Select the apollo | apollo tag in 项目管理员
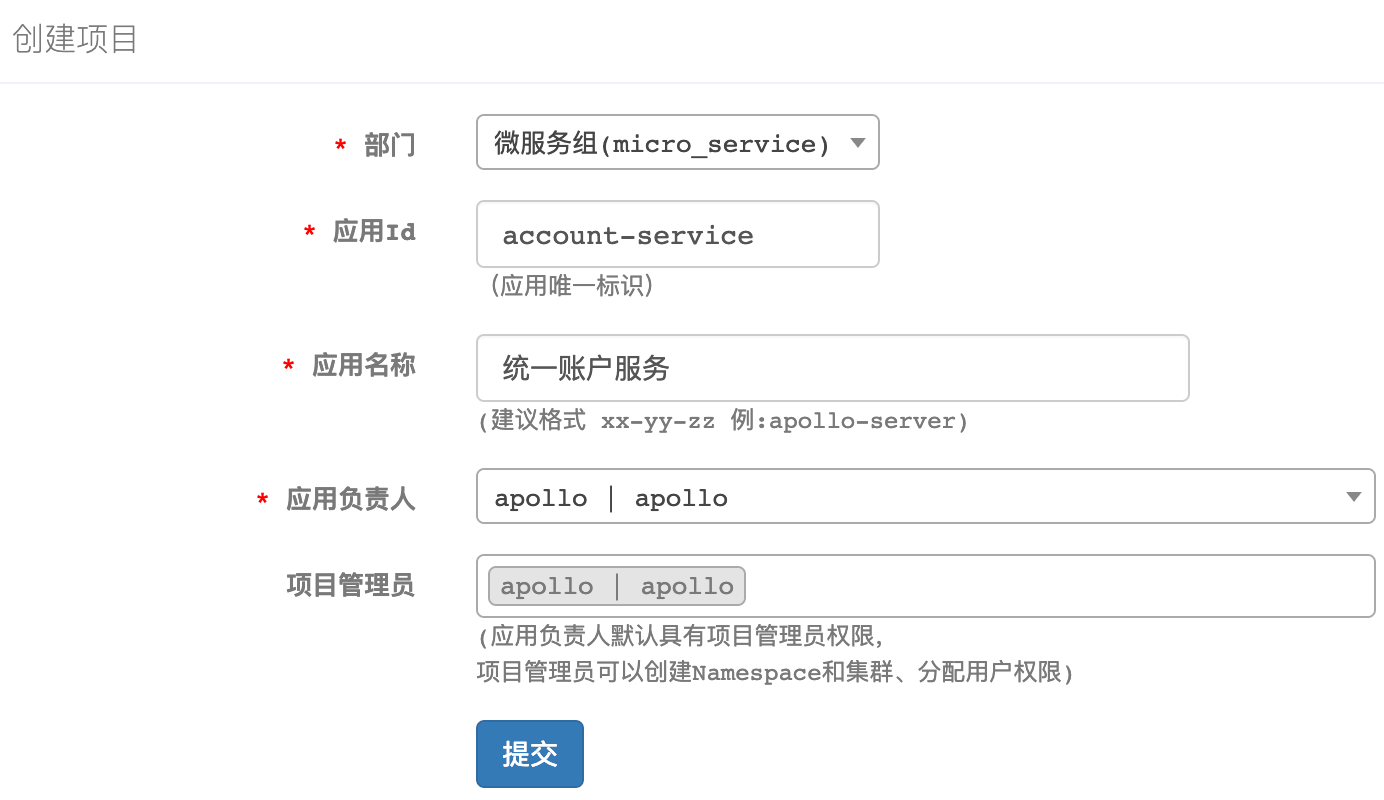 click(x=617, y=586)
